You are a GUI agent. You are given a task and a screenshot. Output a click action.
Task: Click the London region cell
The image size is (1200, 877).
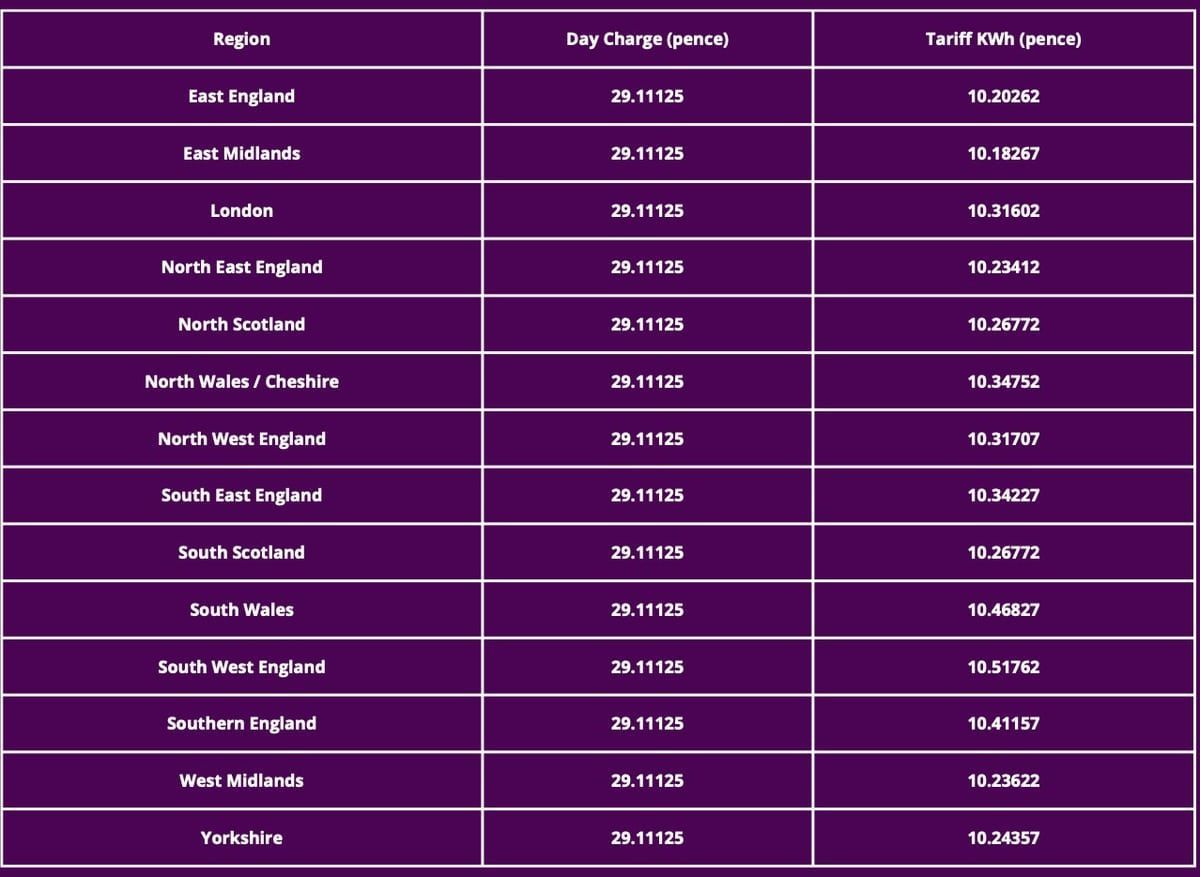click(x=241, y=211)
